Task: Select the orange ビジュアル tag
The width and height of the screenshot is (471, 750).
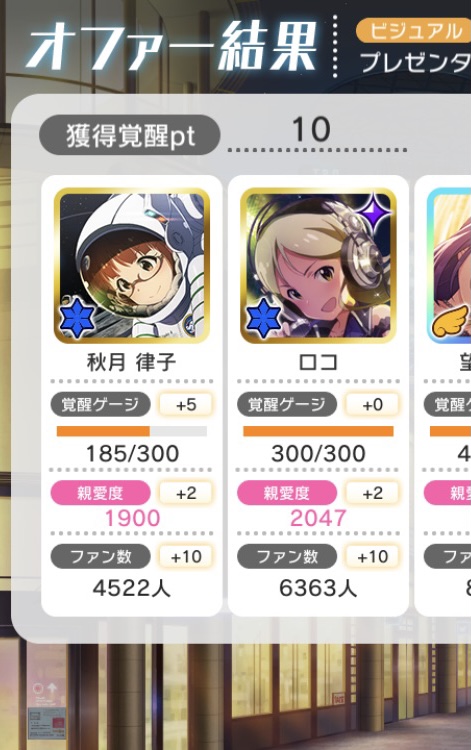Action: [x=414, y=31]
